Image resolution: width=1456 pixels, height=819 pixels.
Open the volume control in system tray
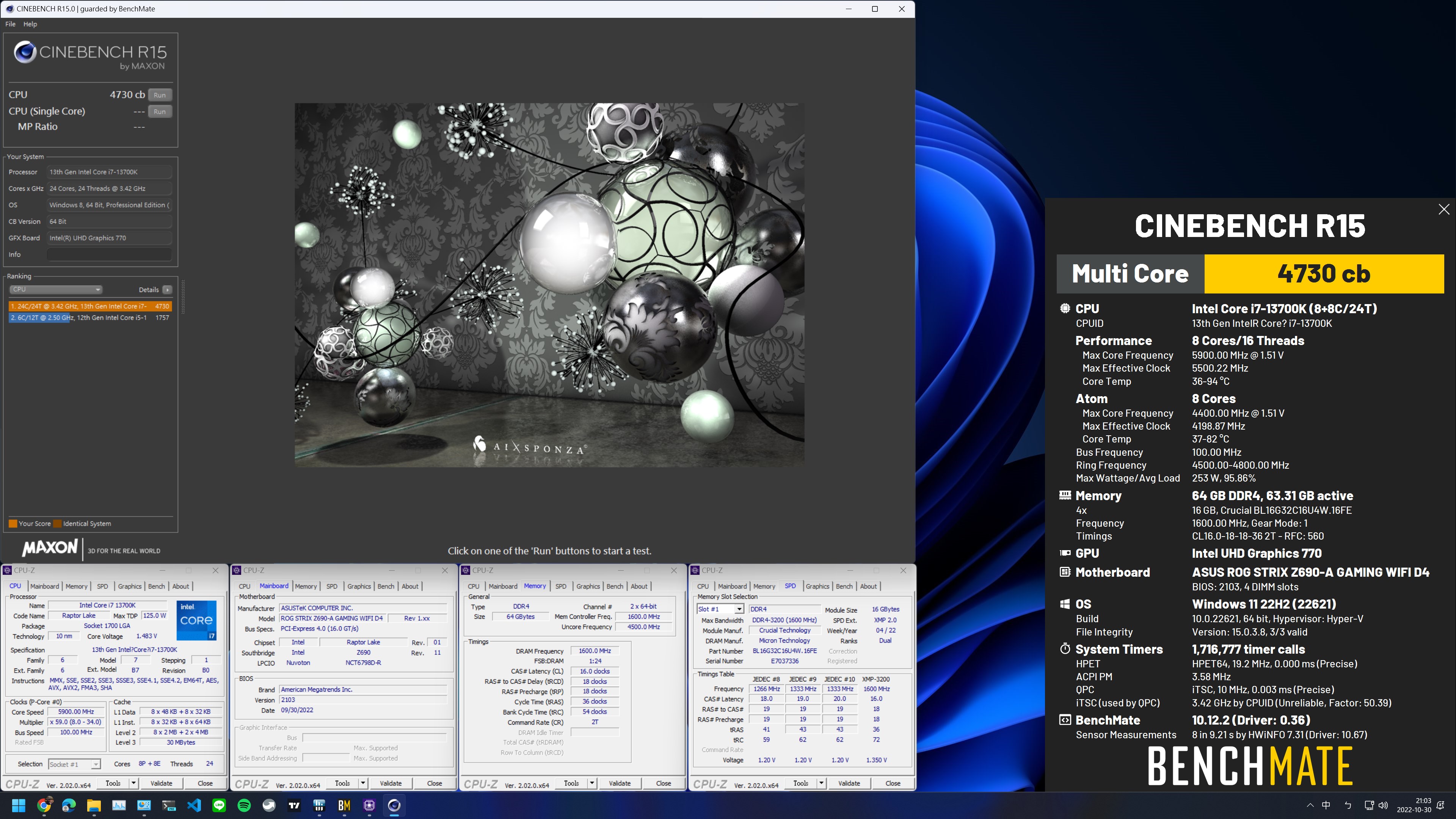point(1383,805)
